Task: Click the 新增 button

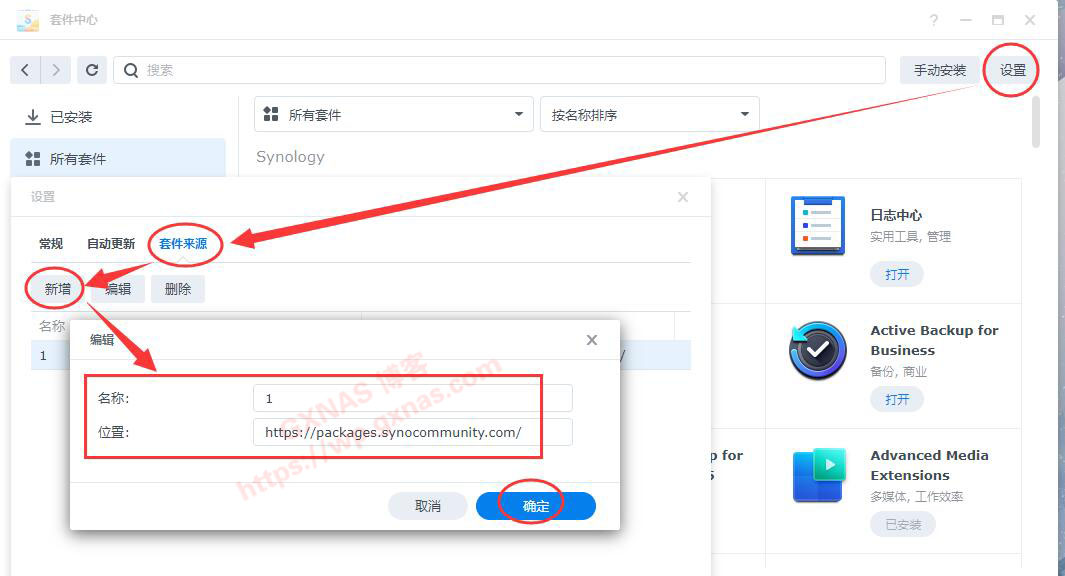Action: [x=55, y=288]
